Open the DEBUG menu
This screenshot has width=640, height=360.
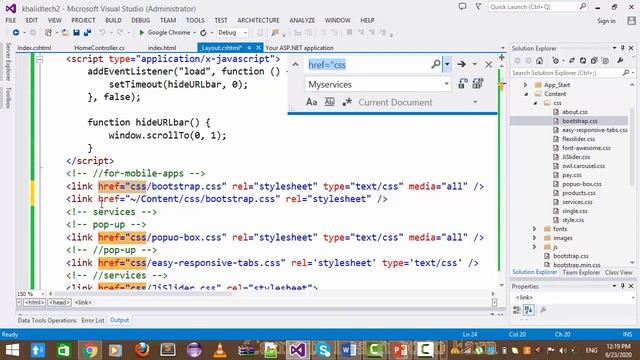140,20
